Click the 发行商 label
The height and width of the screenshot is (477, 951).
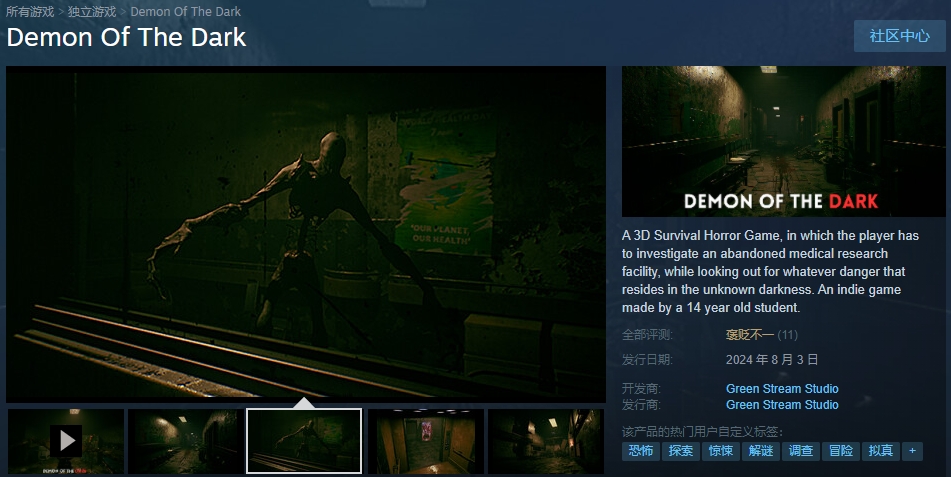(641, 405)
